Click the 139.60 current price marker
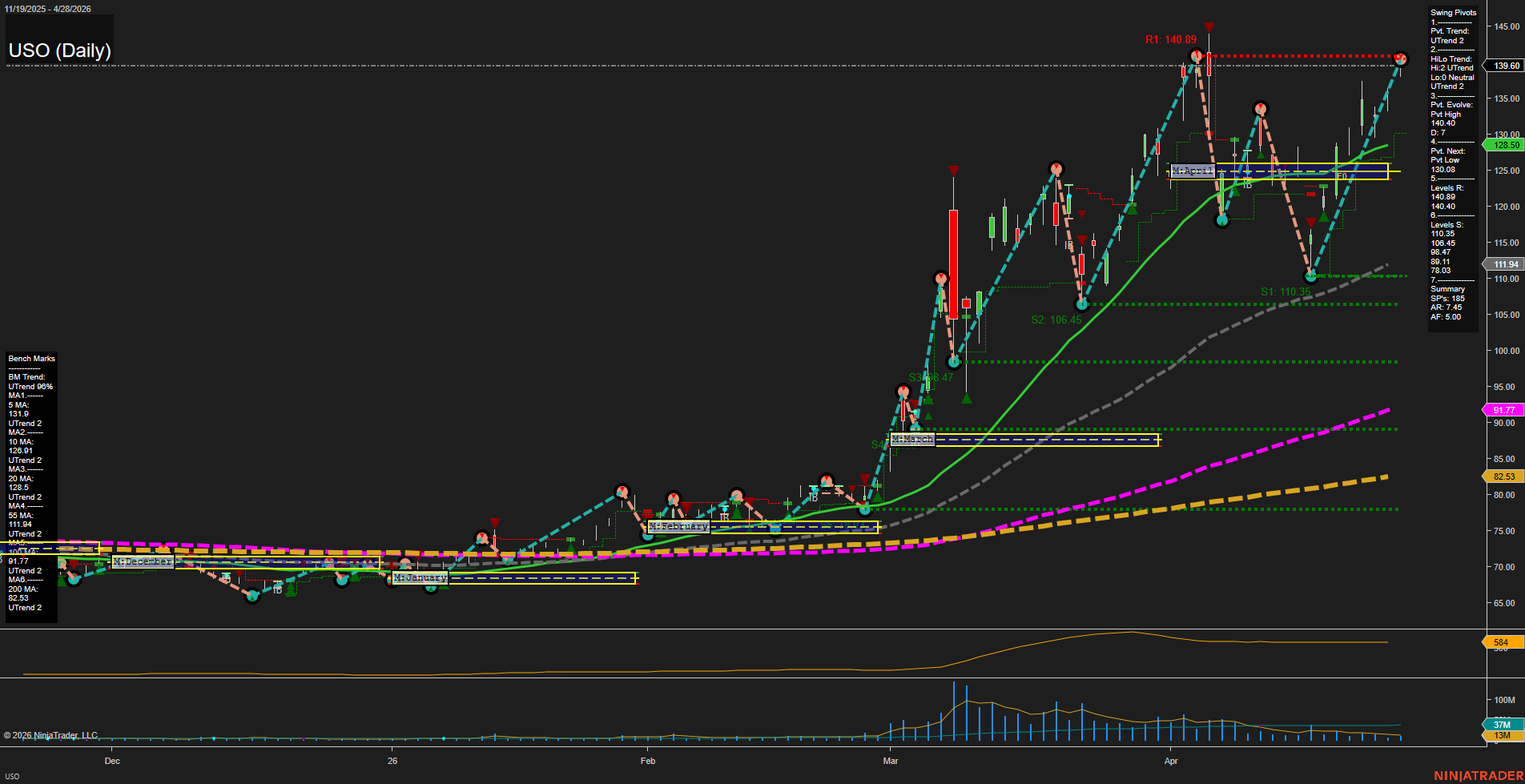This screenshot has height=784, width=1525. 1506,66
